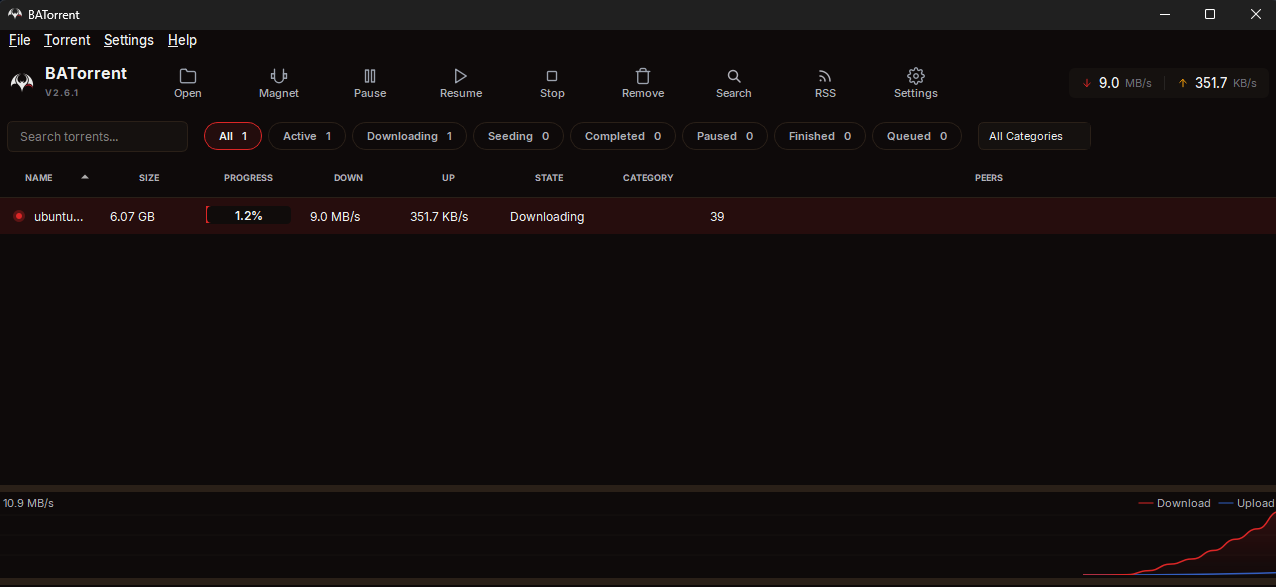Sort by the STATE column header

click(x=549, y=178)
